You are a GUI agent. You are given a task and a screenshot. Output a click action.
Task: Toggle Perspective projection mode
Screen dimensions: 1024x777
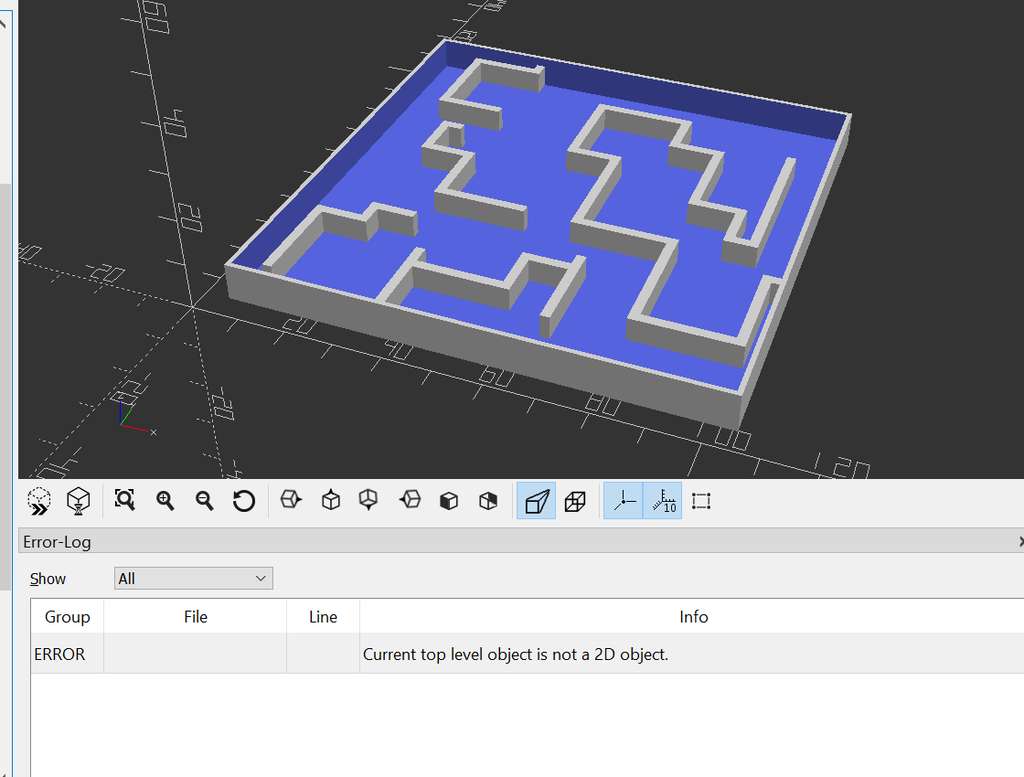[x=536, y=501]
